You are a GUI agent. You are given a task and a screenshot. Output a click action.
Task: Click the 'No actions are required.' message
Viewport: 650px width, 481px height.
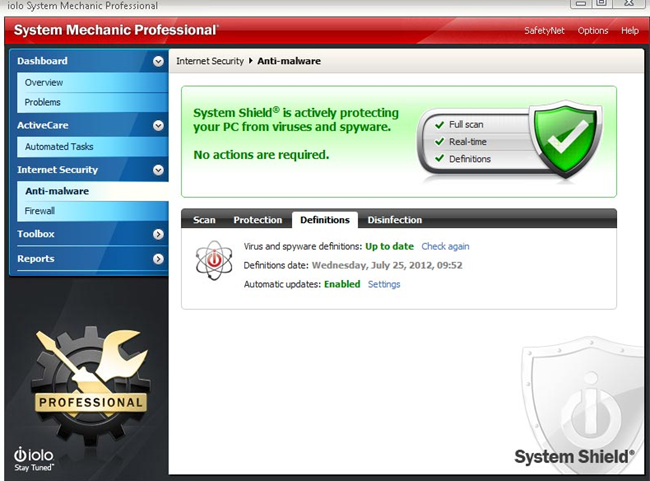(261, 155)
